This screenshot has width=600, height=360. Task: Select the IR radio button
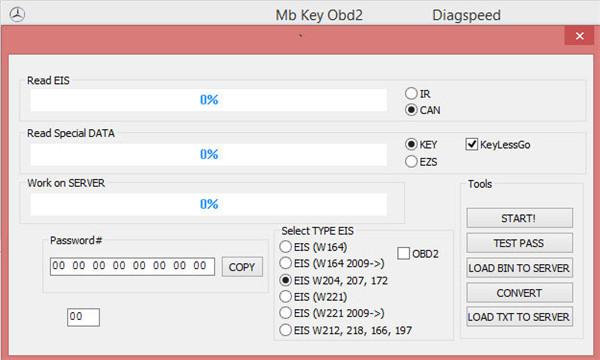pyautogui.click(x=411, y=93)
